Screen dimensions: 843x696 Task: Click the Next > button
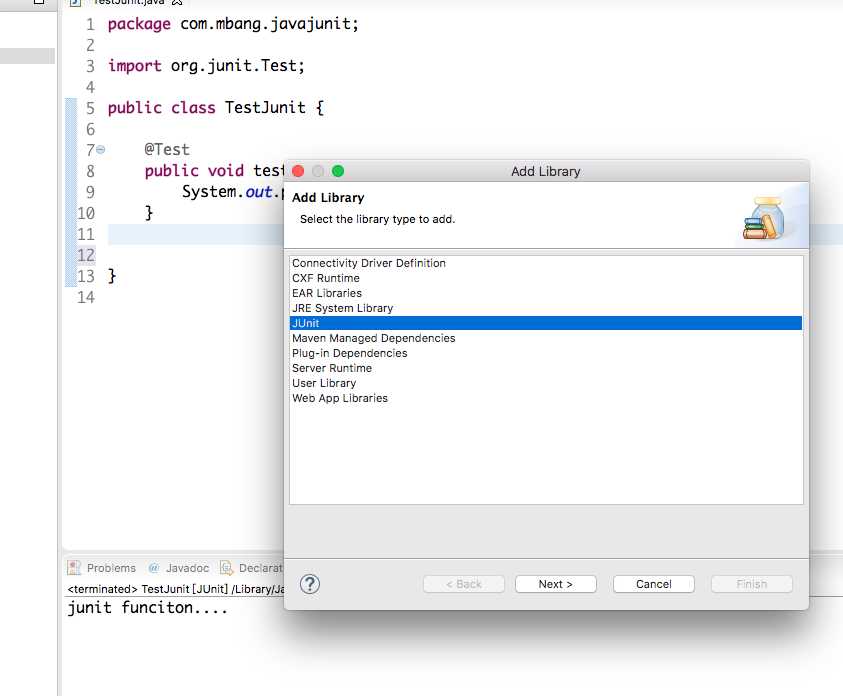click(x=555, y=584)
